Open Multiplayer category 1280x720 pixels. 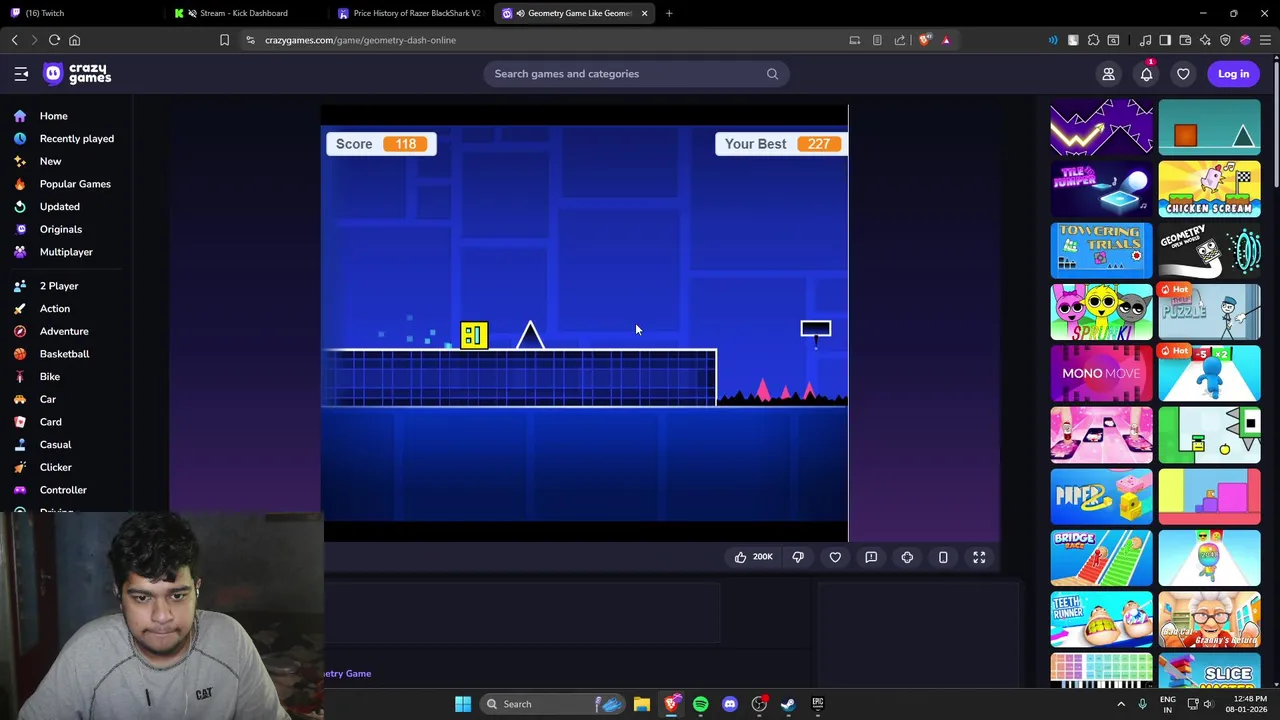pos(66,252)
